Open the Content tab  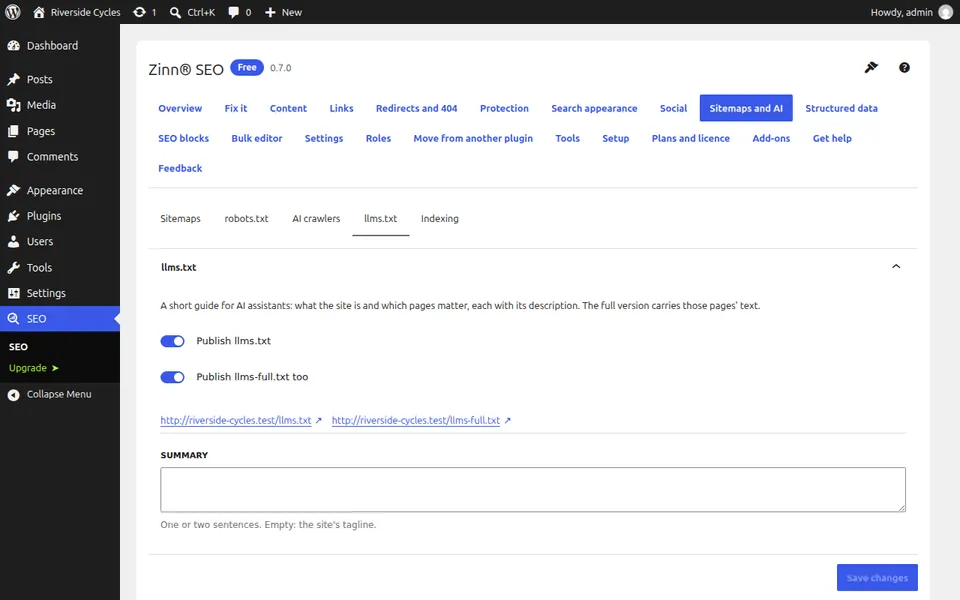coord(288,108)
